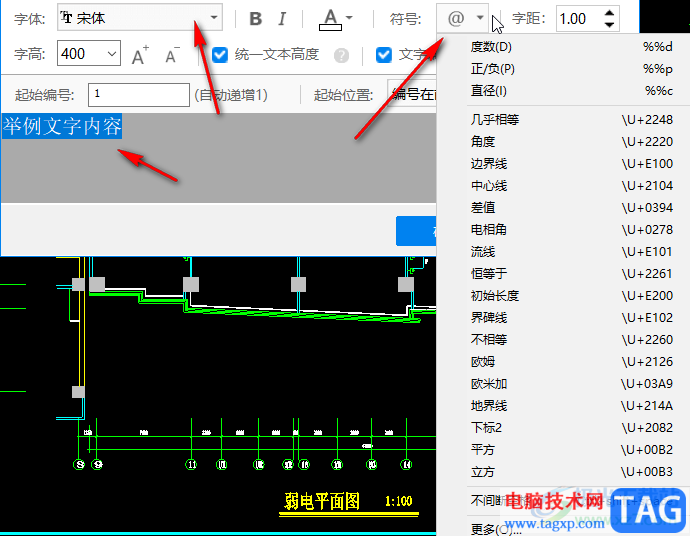Increase text size with A+ icon
Image resolution: width=690 pixels, height=536 pixels.
tap(140, 55)
